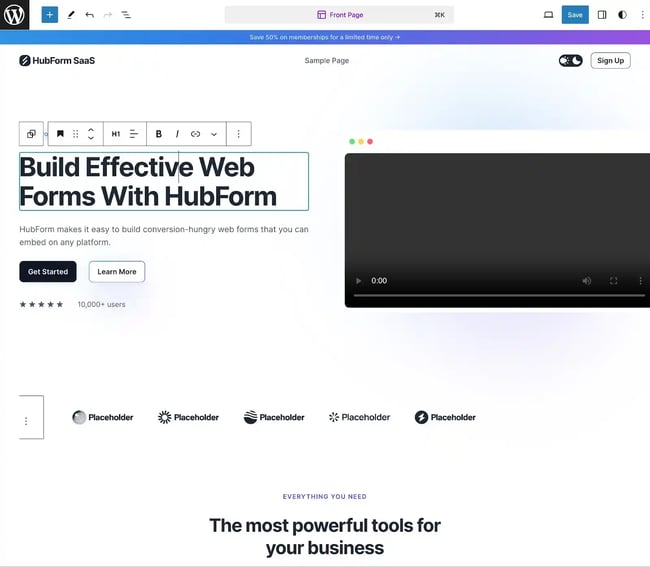The image size is (650, 567).
Task: Mute the video volume
Action: [x=587, y=281]
